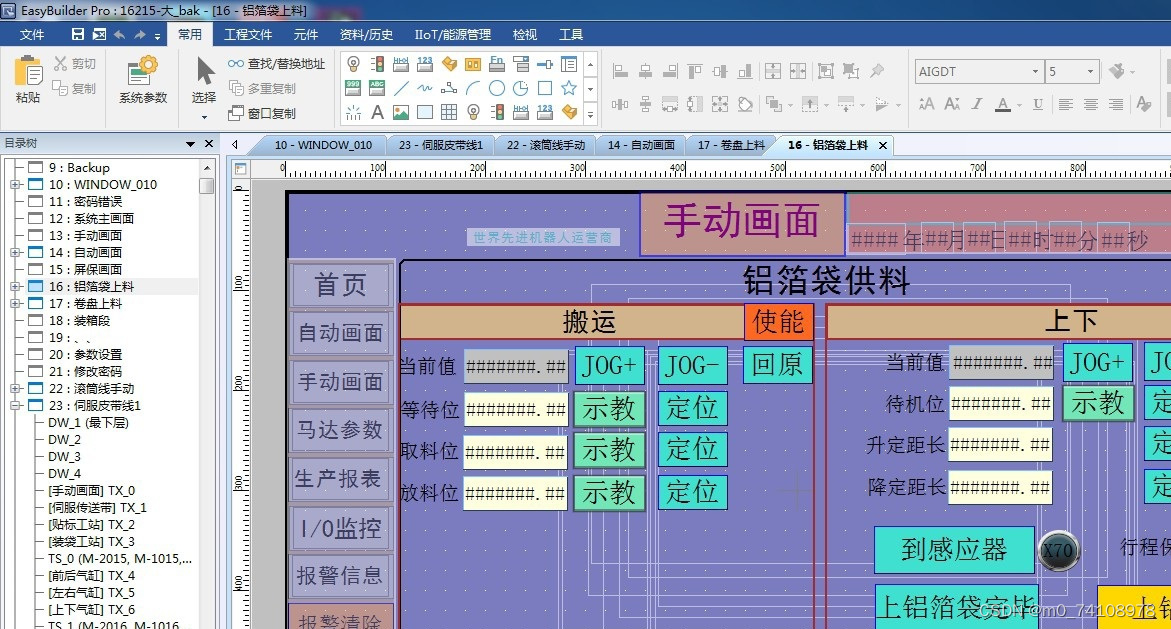The image size is (1171, 629).
Task: Select the Picture object icon
Action: coord(401,112)
